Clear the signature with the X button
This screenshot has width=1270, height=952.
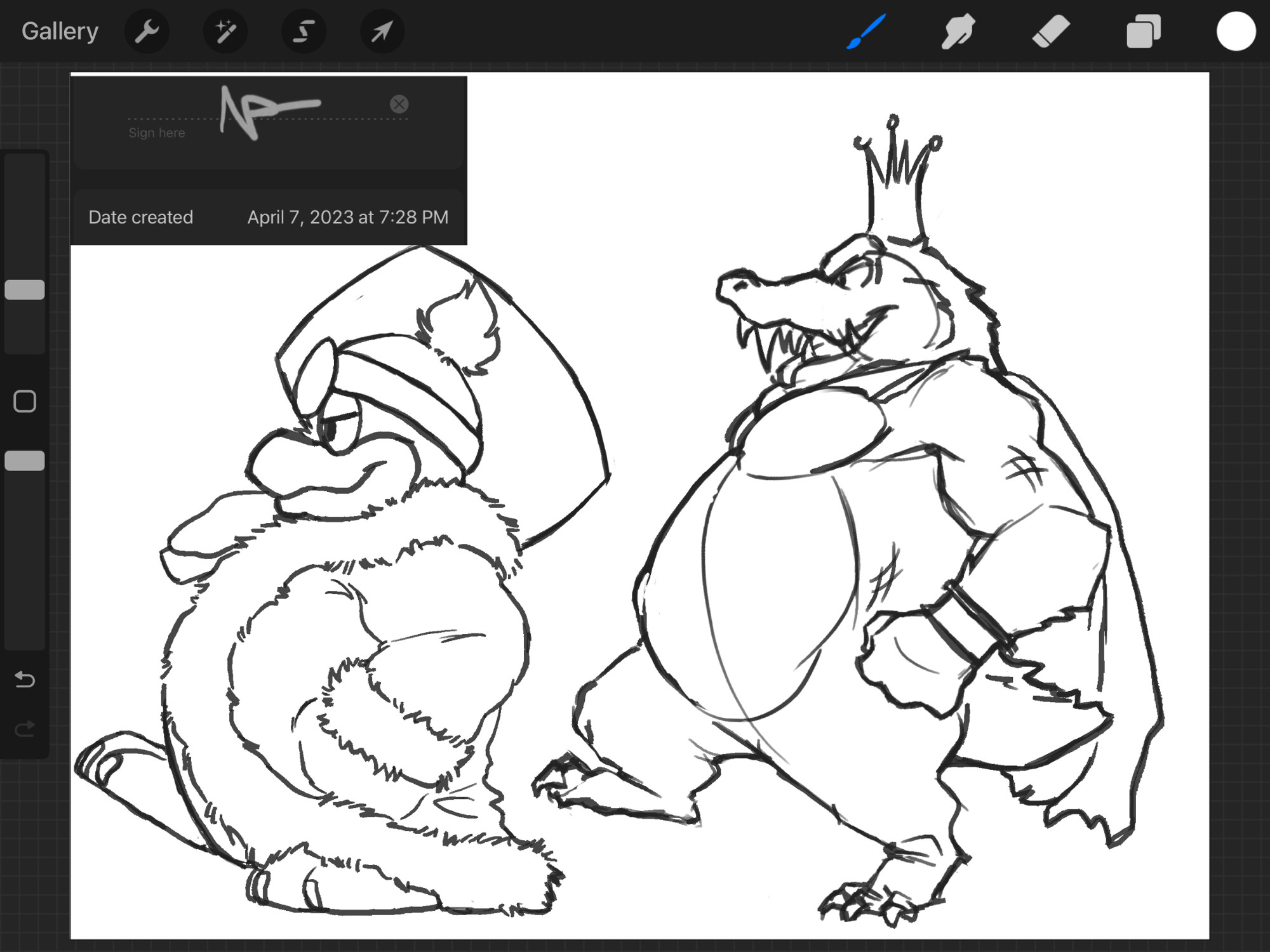tap(399, 104)
